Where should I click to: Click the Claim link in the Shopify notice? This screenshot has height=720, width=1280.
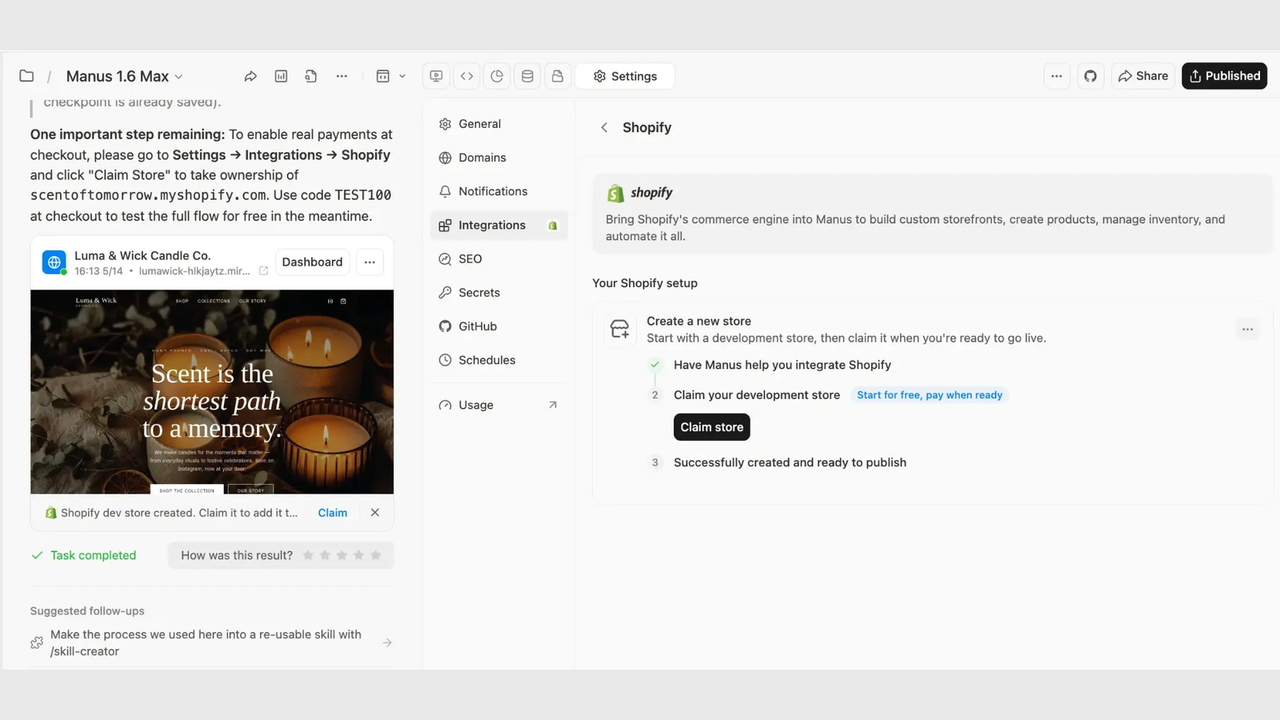(333, 513)
